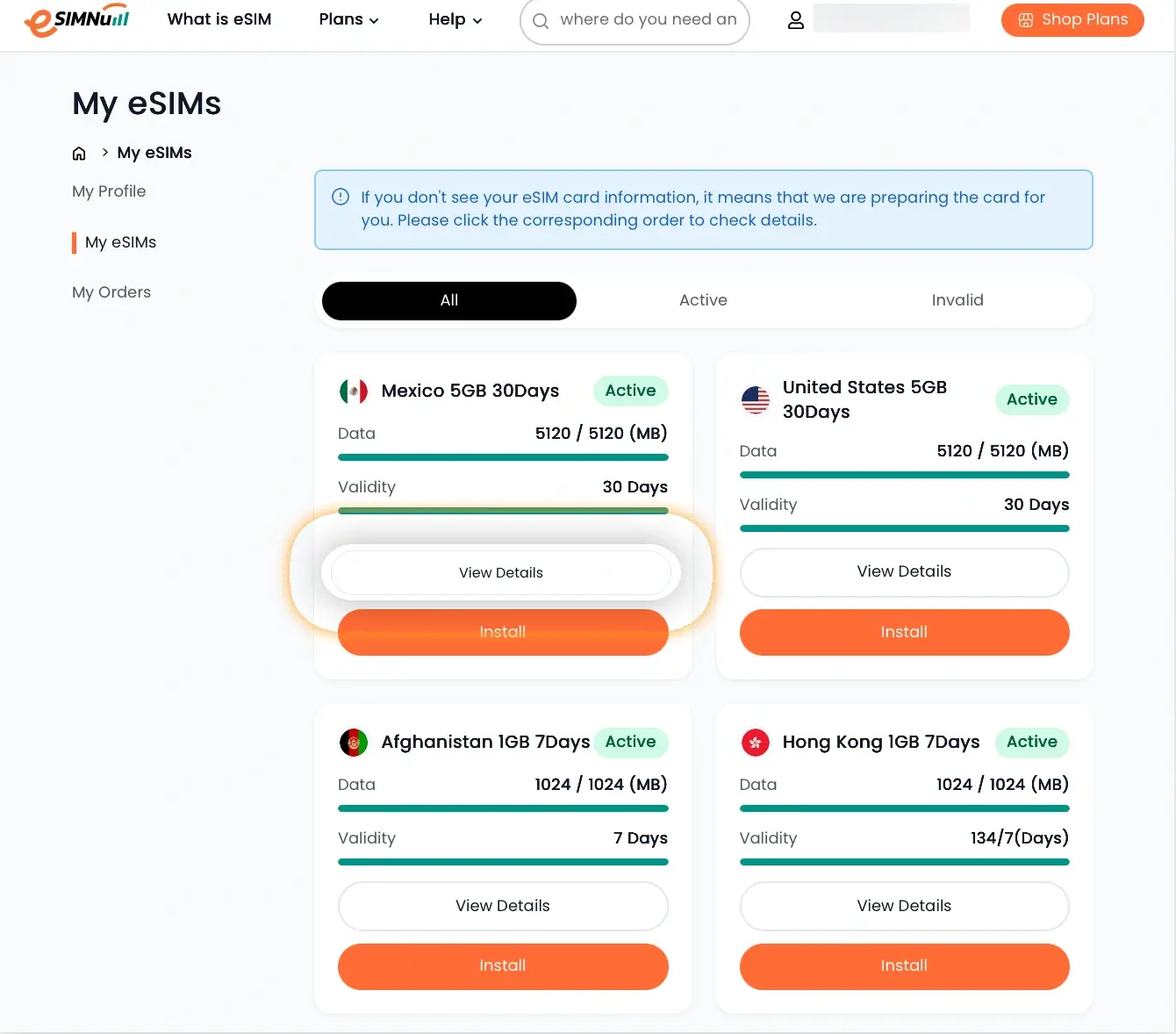Image resolution: width=1176 pixels, height=1034 pixels.
Task: Go to My Profile in sidebar
Action: 109,191
